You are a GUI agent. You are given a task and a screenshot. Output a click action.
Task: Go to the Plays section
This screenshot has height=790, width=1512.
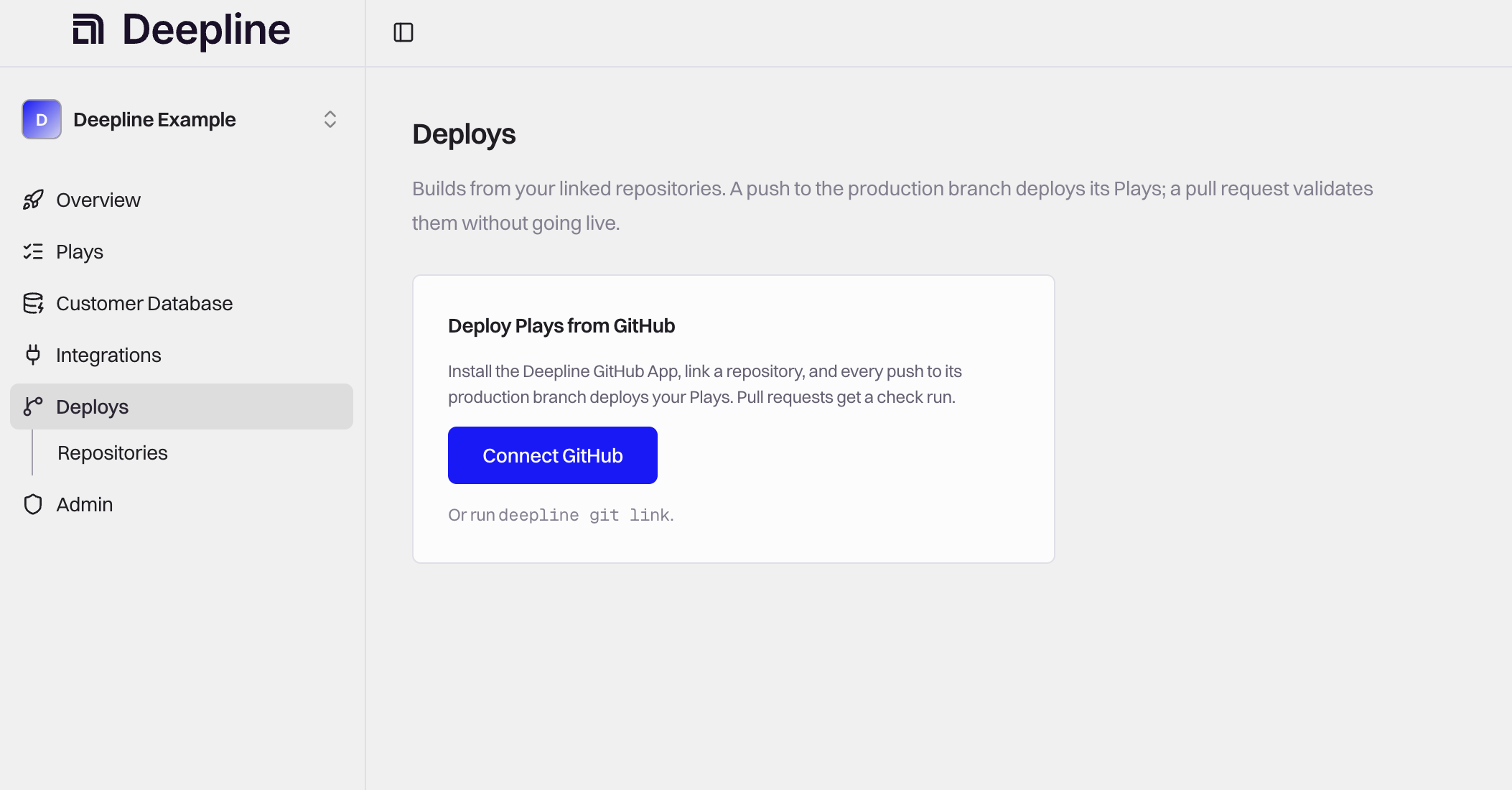[x=182, y=251]
